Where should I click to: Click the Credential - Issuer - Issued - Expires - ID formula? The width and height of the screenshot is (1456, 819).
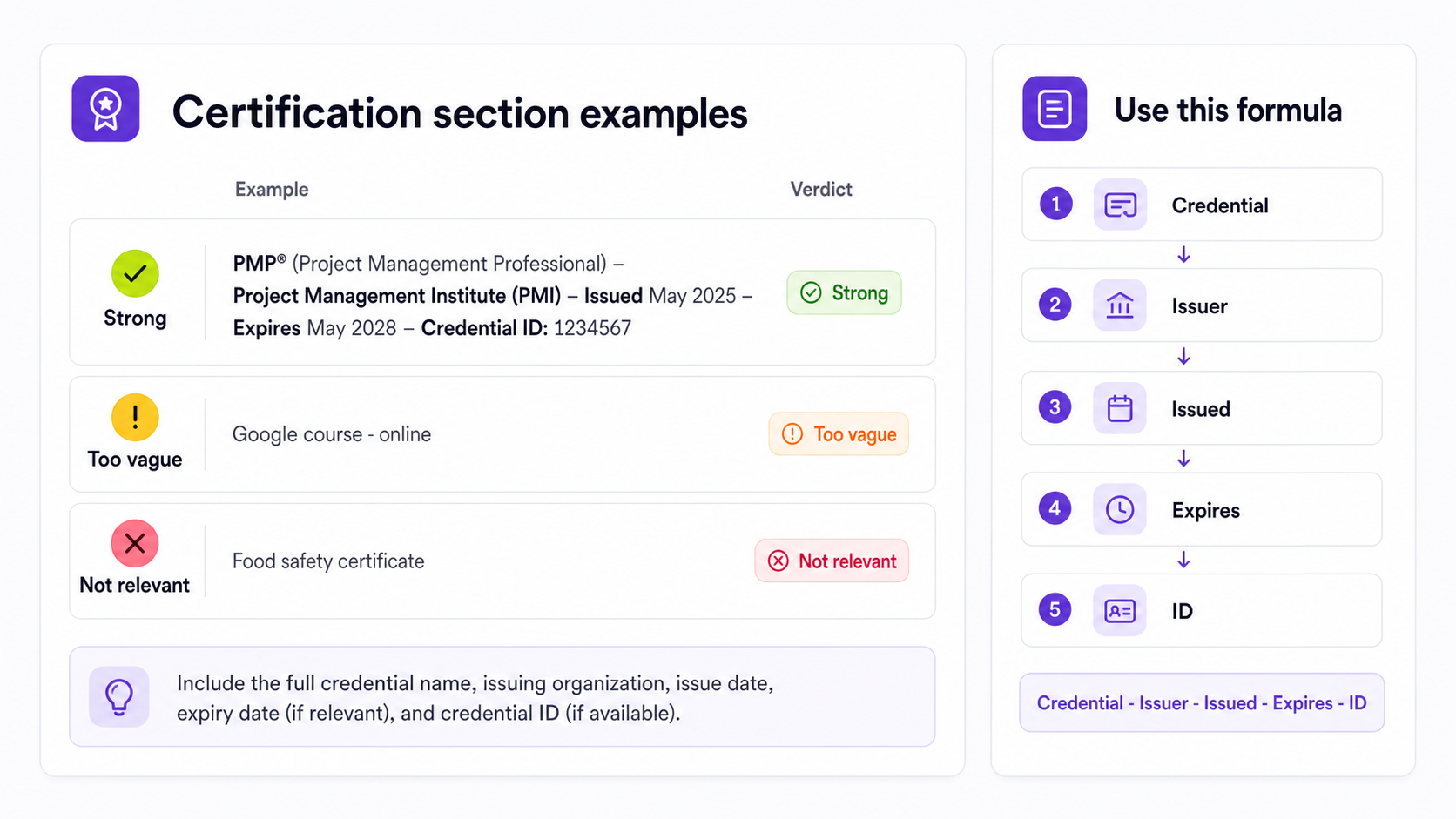click(1202, 702)
